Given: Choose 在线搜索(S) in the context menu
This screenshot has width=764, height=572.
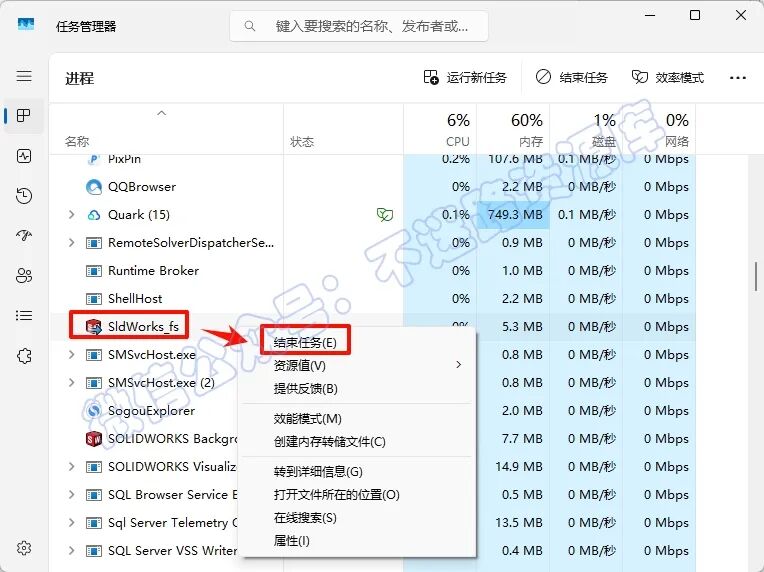Looking at the screenshot, I should pos(305,518).
